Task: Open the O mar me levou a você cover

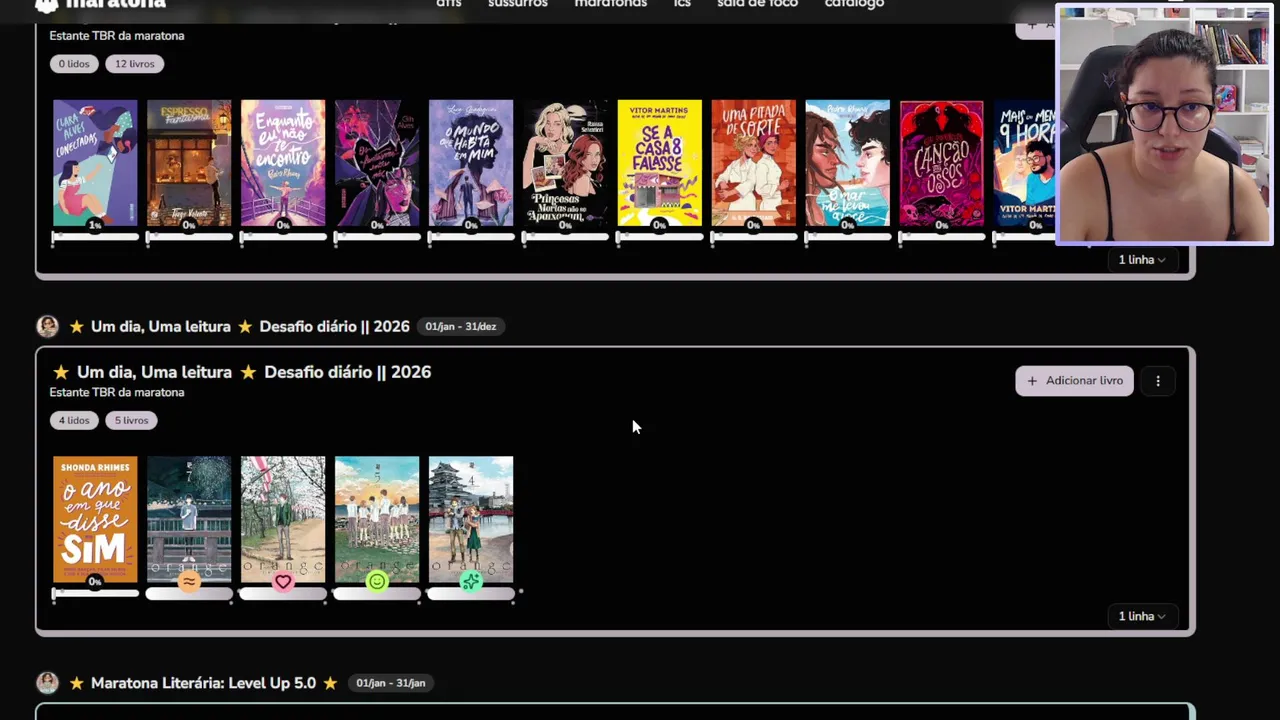Action: pyautogui.click(x=847, y=163)
